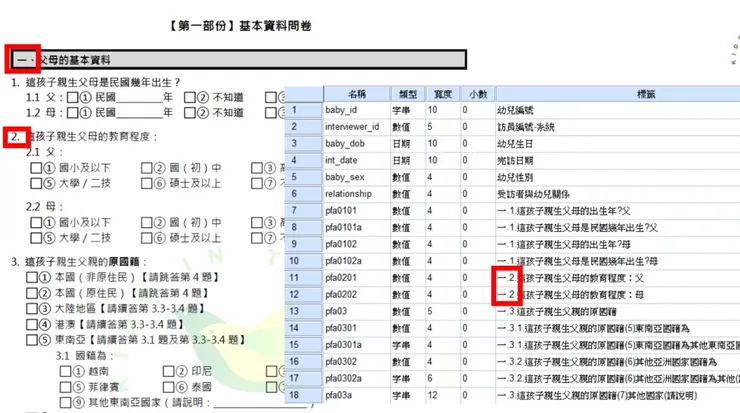
Task: Click the 其他東南亞國家 explanation blank
Action: (x=262, y=404)
